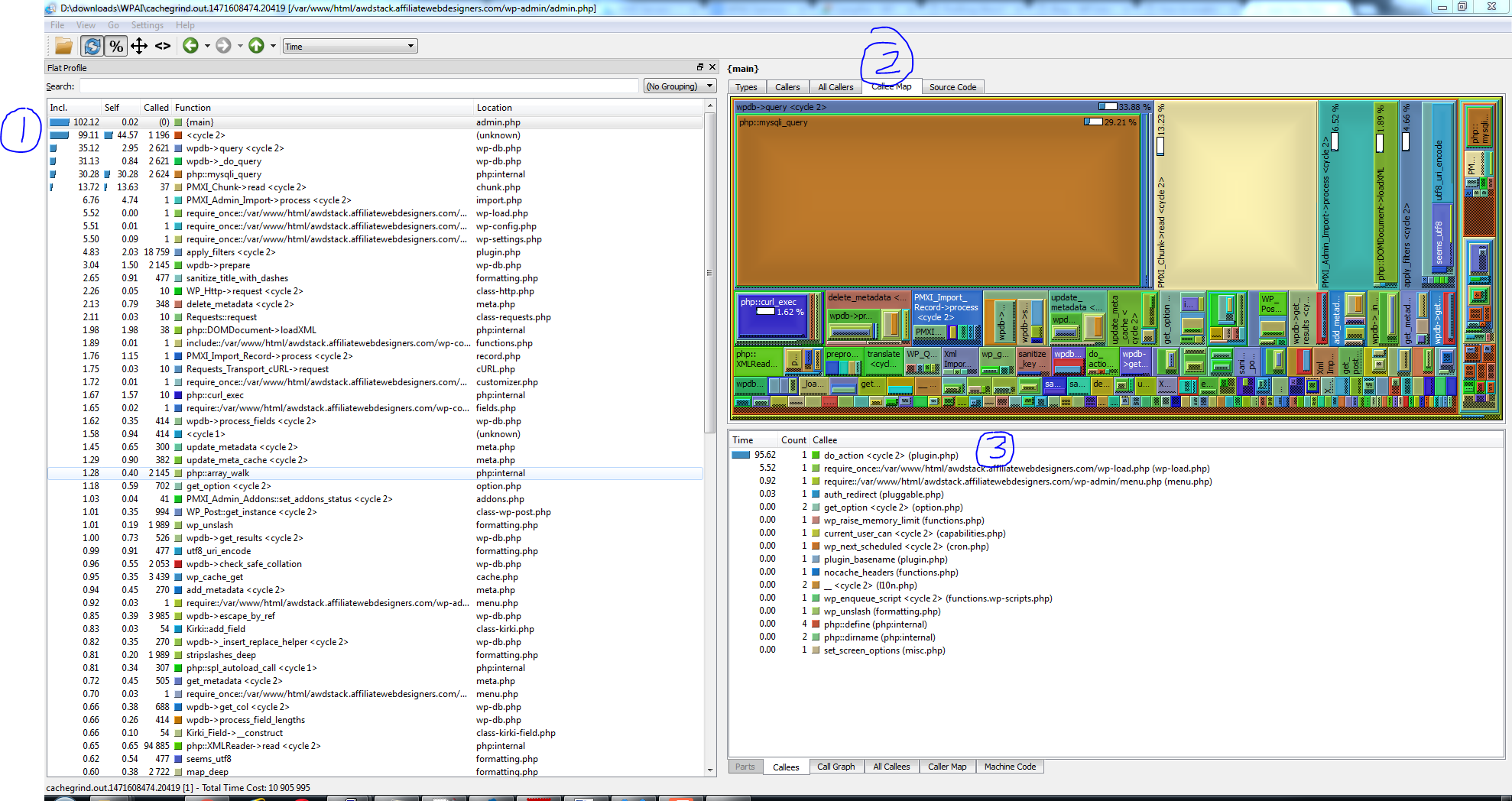Image resolution: width=1512 pixels, height=801 pixels.
Task: Click the gray Forward arrow icon
Action: (x=223, y=46)
